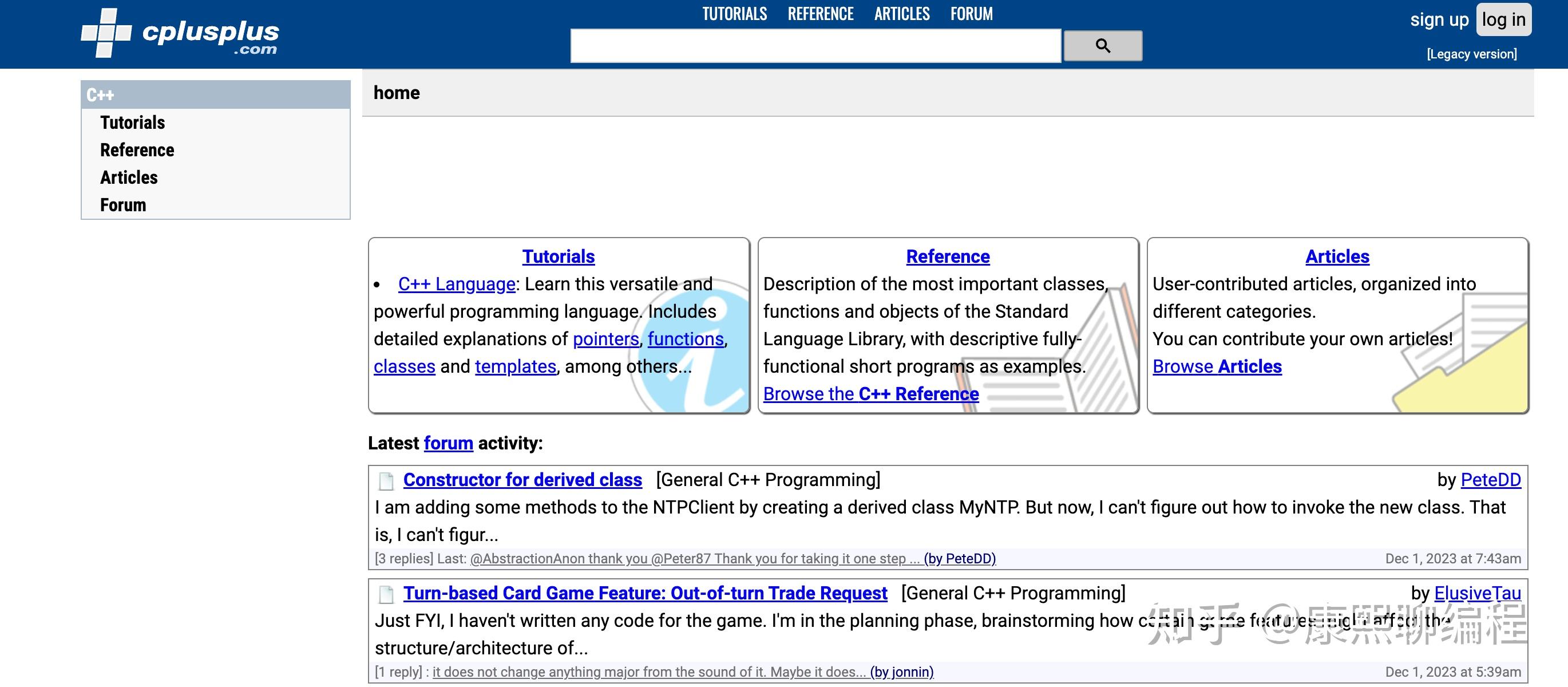Image resolution: width=1568 pixels, height=687 pixels.
Task: Open REFERENCE in the top navigation
Action: tap(820, 14)
